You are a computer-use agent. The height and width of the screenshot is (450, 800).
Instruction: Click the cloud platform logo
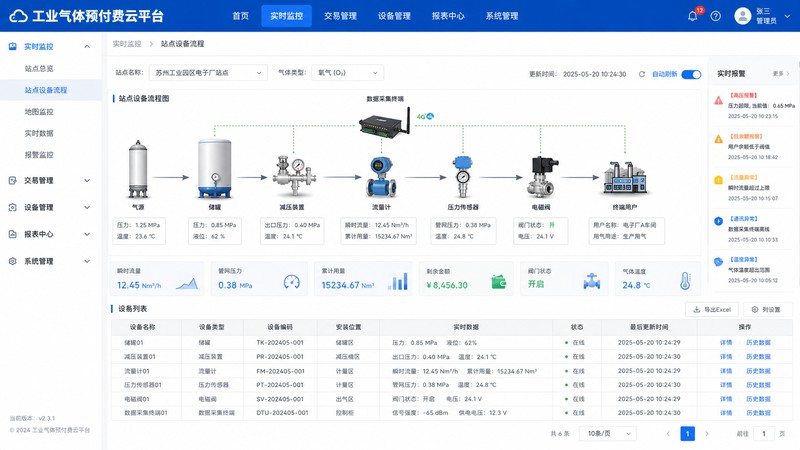tap(18, 16)
